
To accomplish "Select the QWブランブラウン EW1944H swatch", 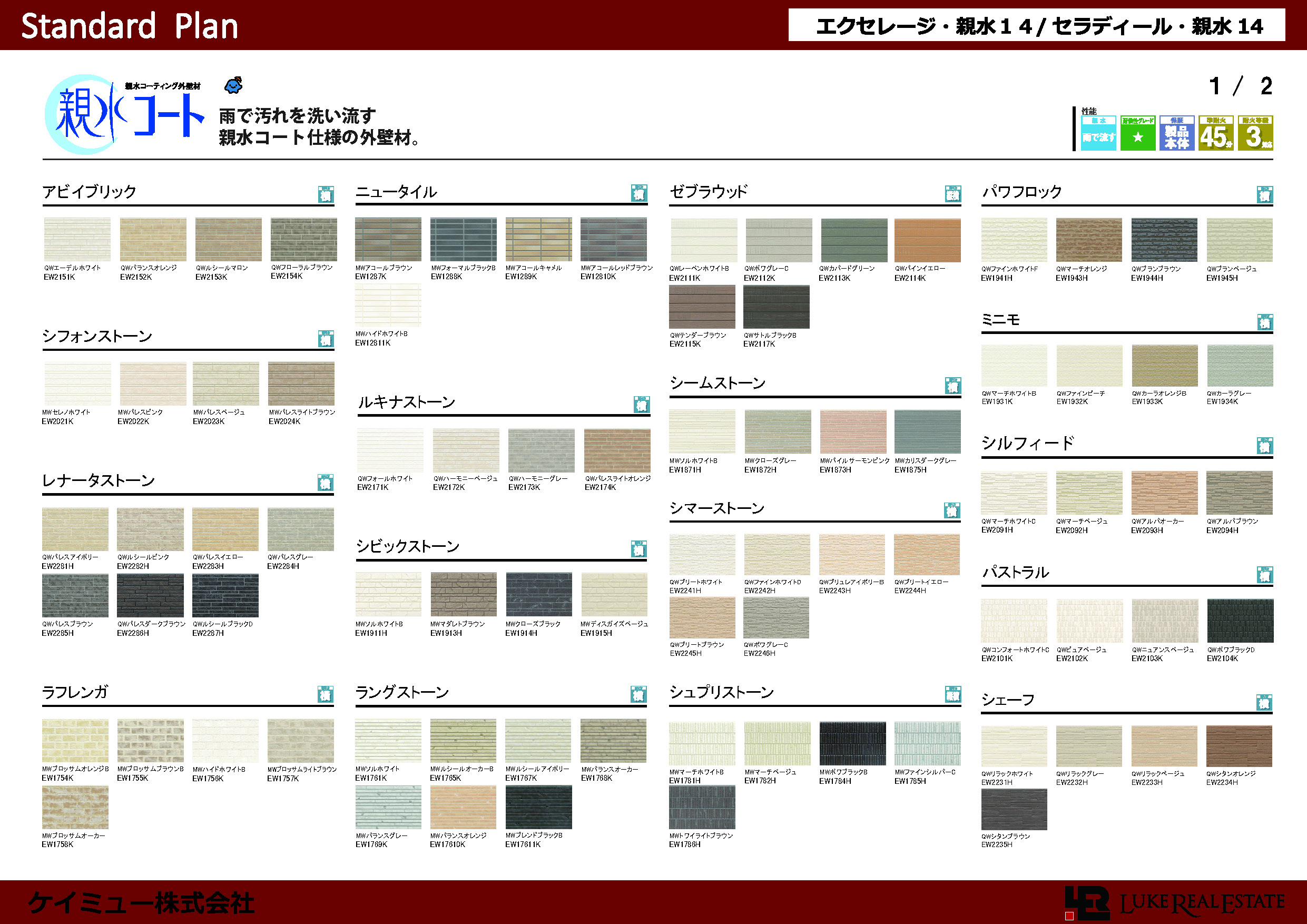I will click(x=1164, y=240).
